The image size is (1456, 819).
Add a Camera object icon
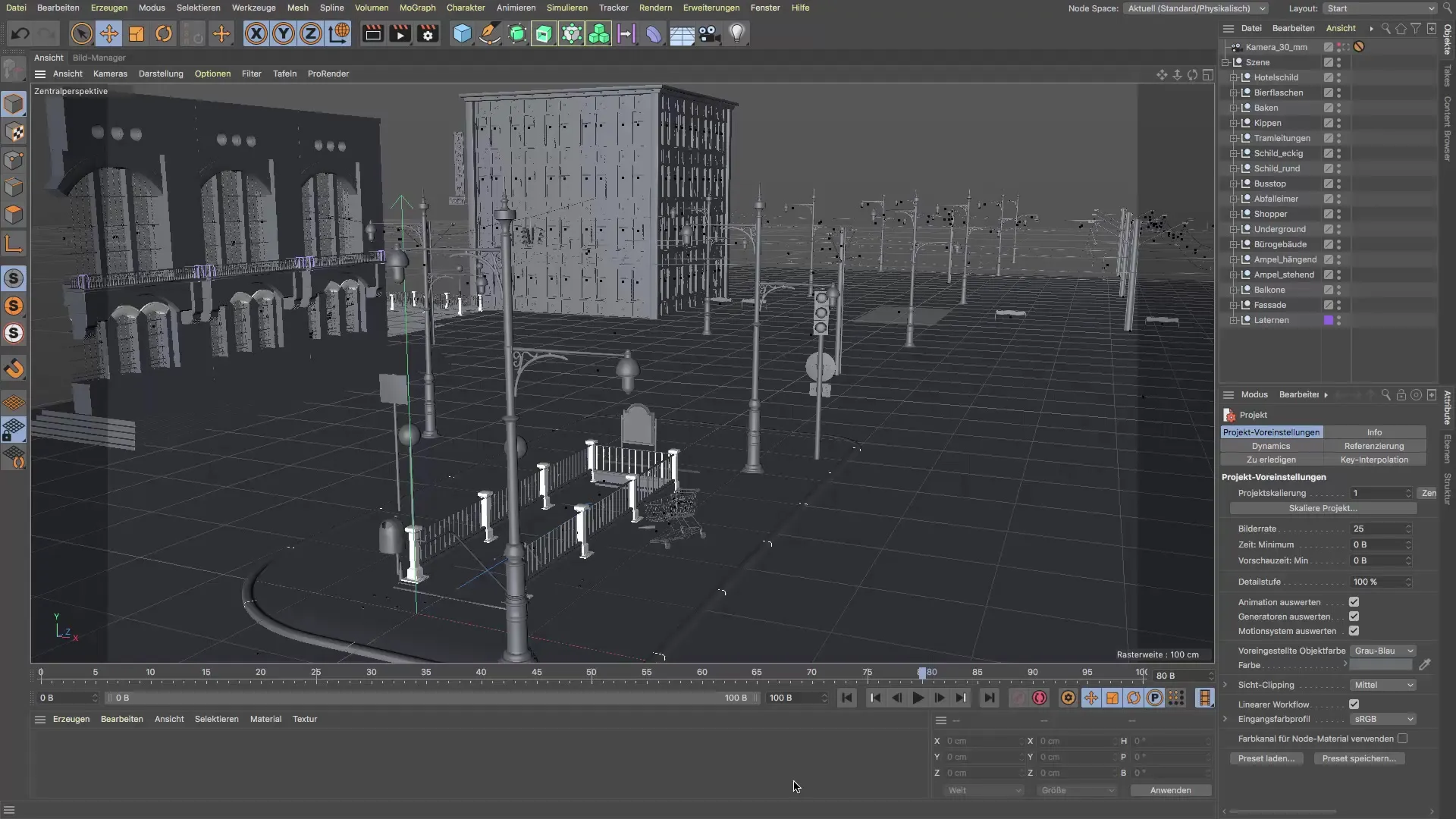point(709,33)
